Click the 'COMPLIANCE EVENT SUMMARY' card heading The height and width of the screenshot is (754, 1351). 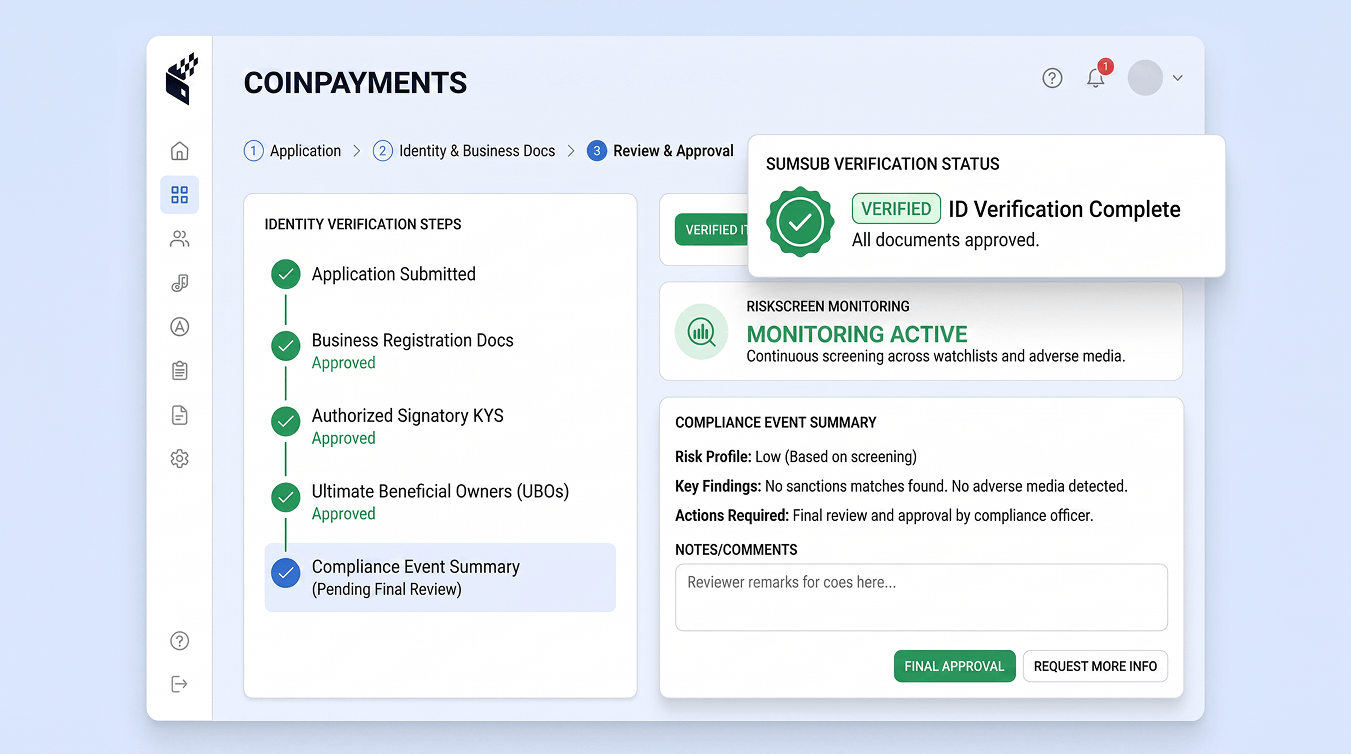tap(776, 423)
